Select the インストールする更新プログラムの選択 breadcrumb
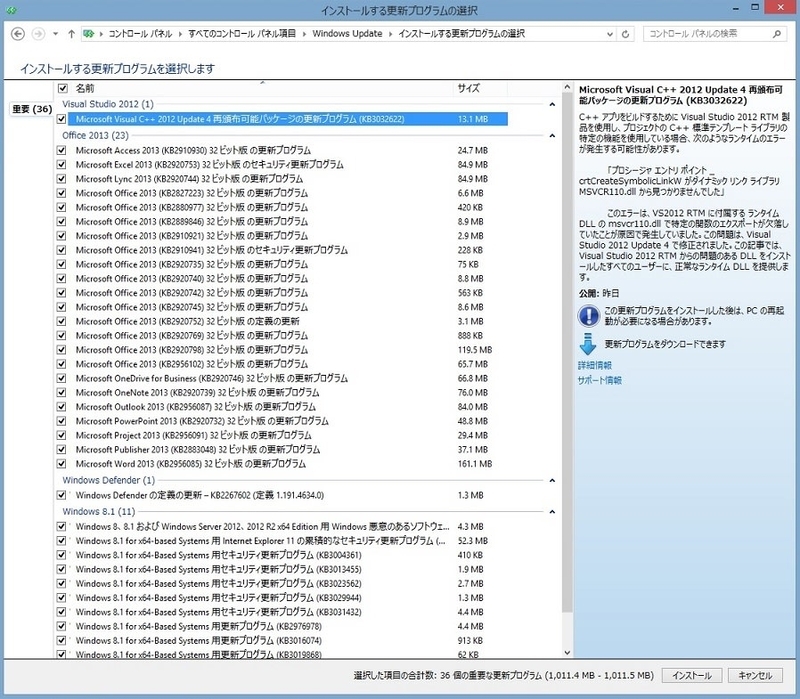800x699 pixels. (461, 34)
